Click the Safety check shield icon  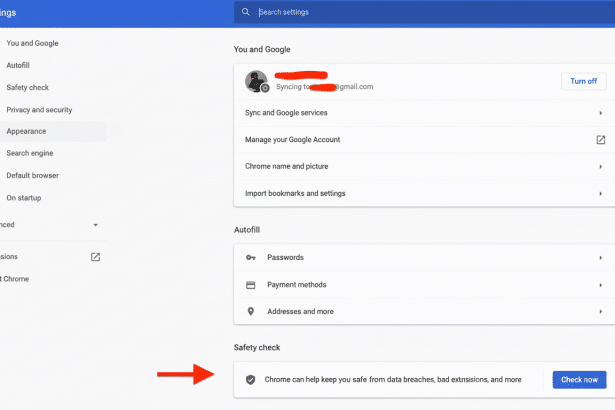(251, 379)
